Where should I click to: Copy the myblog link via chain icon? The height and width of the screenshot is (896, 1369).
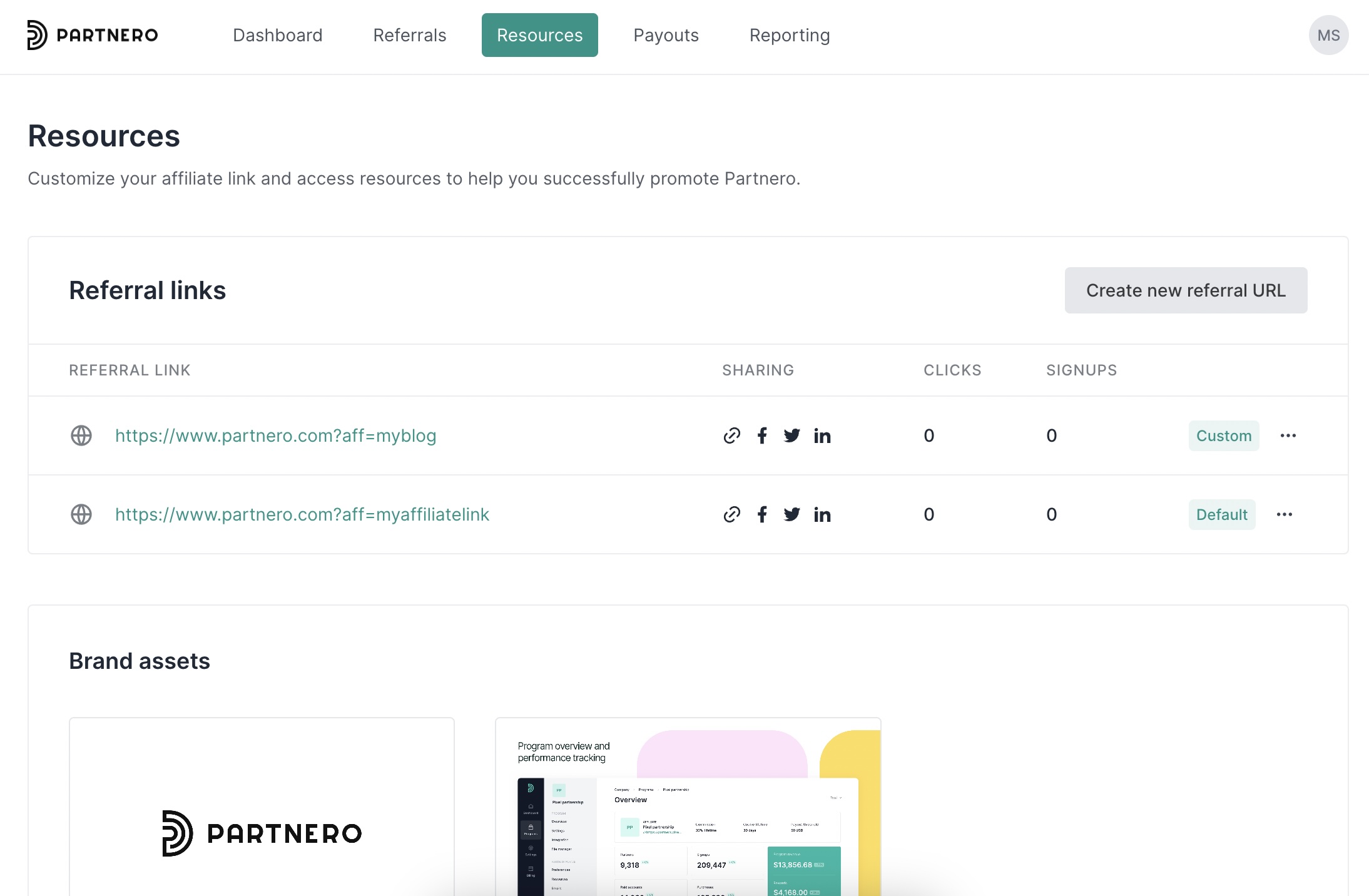(731, 435)
